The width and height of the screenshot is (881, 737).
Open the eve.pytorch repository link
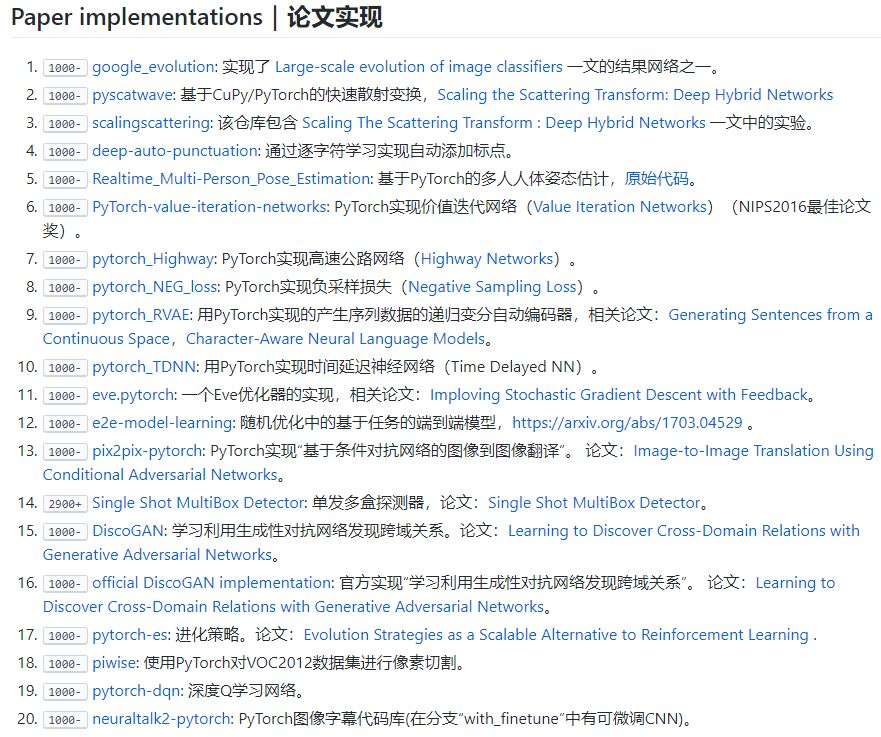[133, 395]
